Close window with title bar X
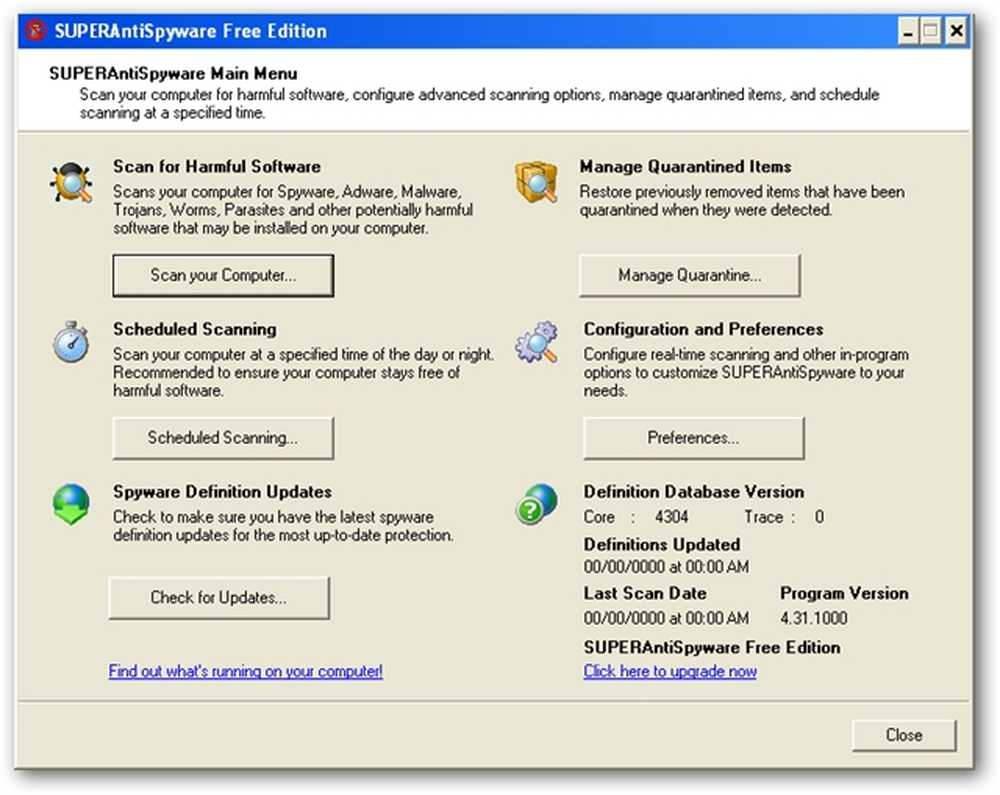 956,31
